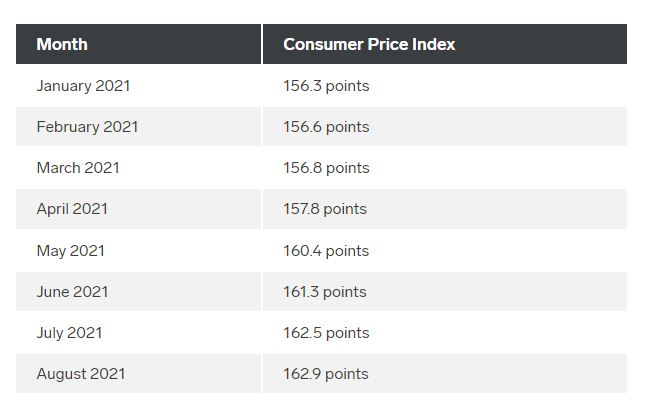Click the Month column header
The image size is (651, 416).
point(138,44)
